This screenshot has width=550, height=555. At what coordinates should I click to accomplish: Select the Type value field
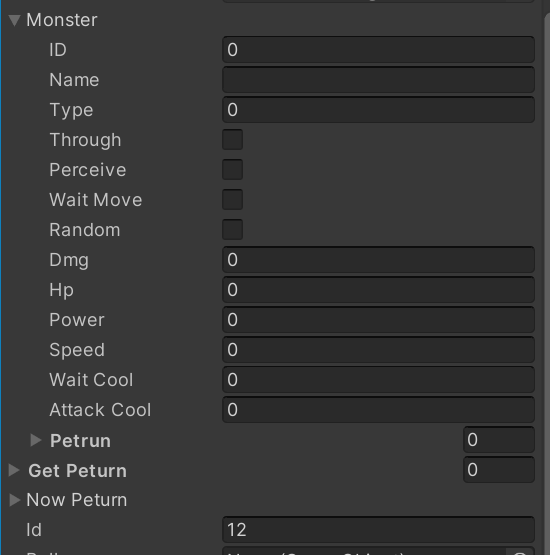pyautogui.click(x=378, y=110)
